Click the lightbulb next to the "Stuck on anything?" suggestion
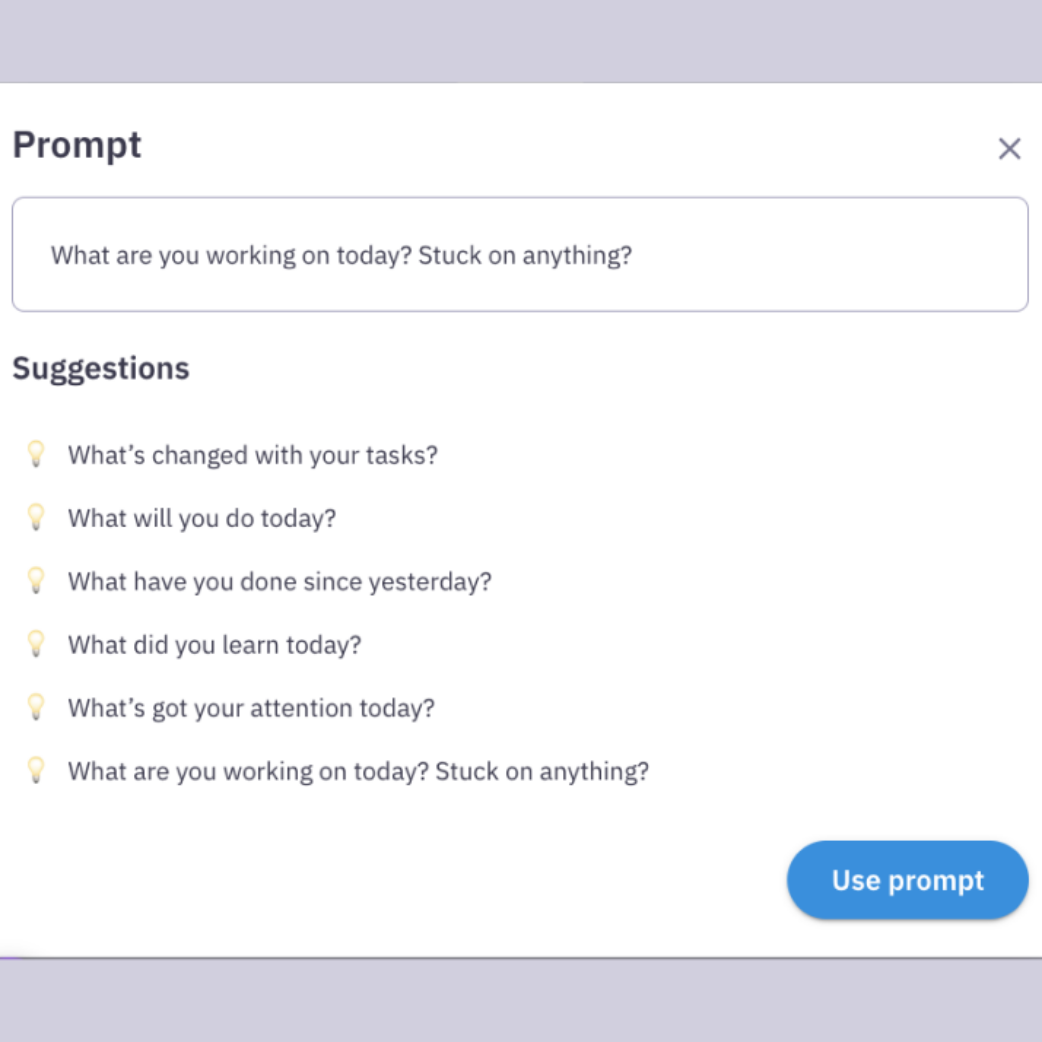Viewport: 1042px width, 1042px height. pyautogui.click(x=36, y=771)
